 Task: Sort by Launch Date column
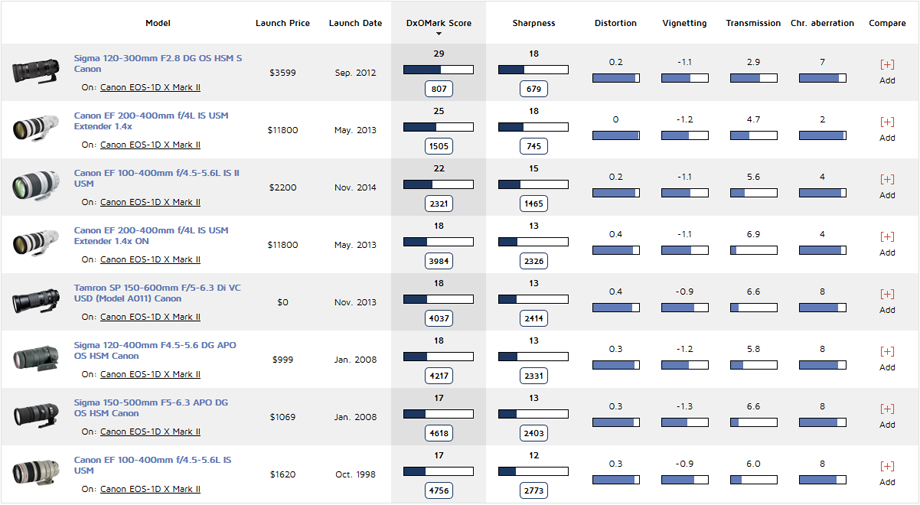point(355,23)
